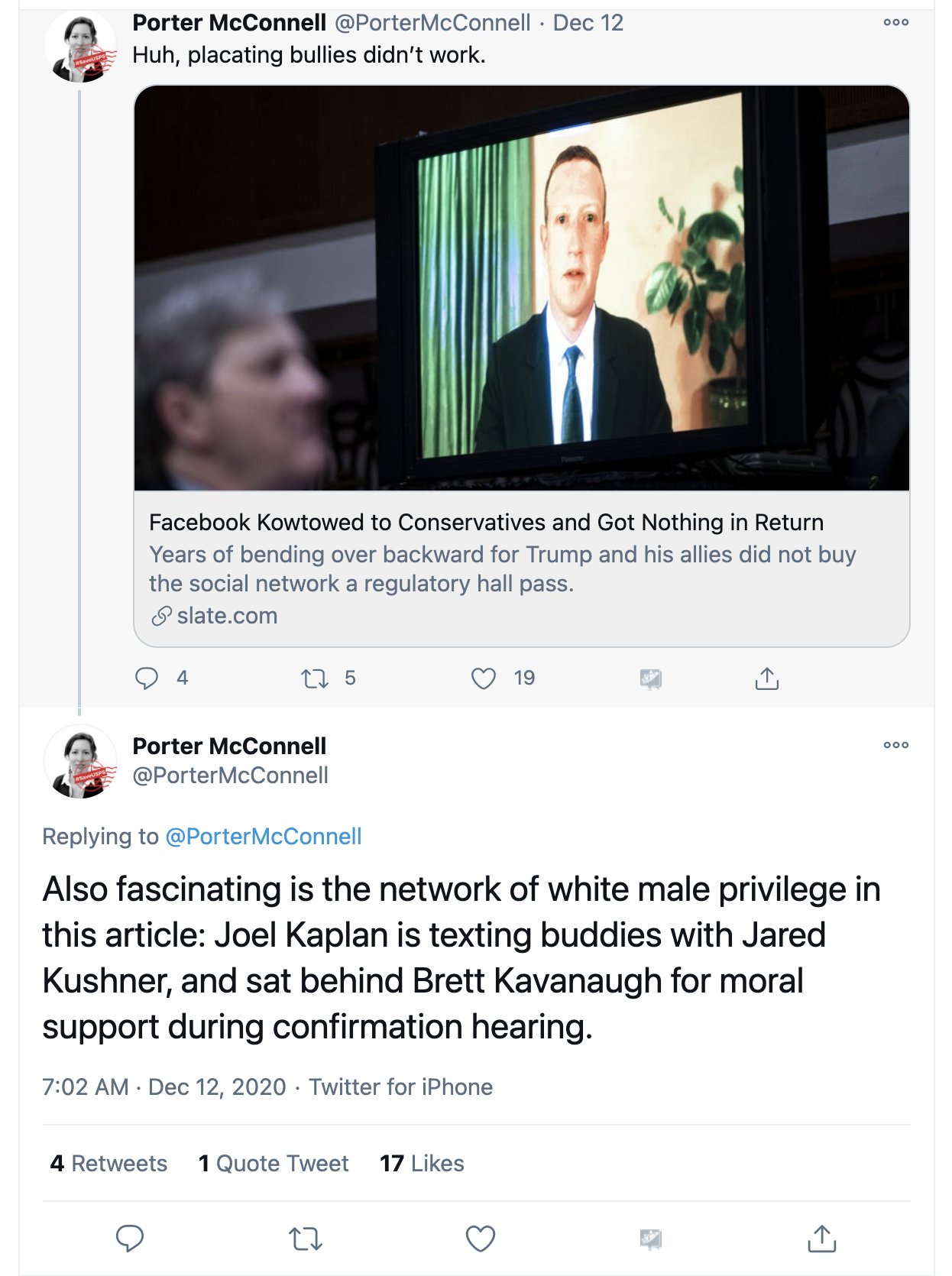Click reply icon on first tweet

(147, 678)
